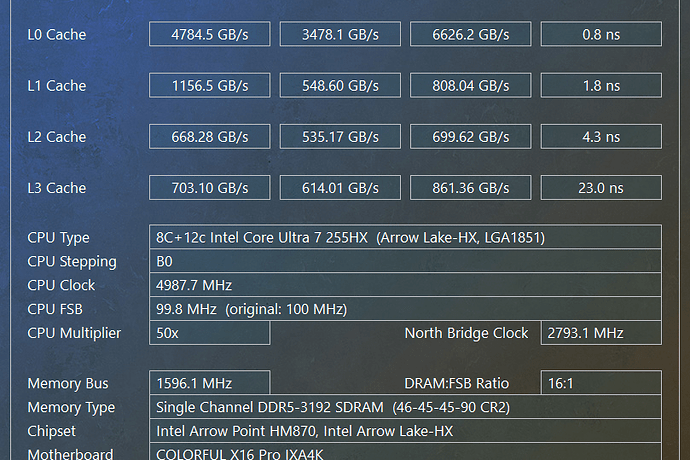Click the CPU Clock 4987.7 MHz field
This screenshot has width=690, height=460.
[405, 285]
